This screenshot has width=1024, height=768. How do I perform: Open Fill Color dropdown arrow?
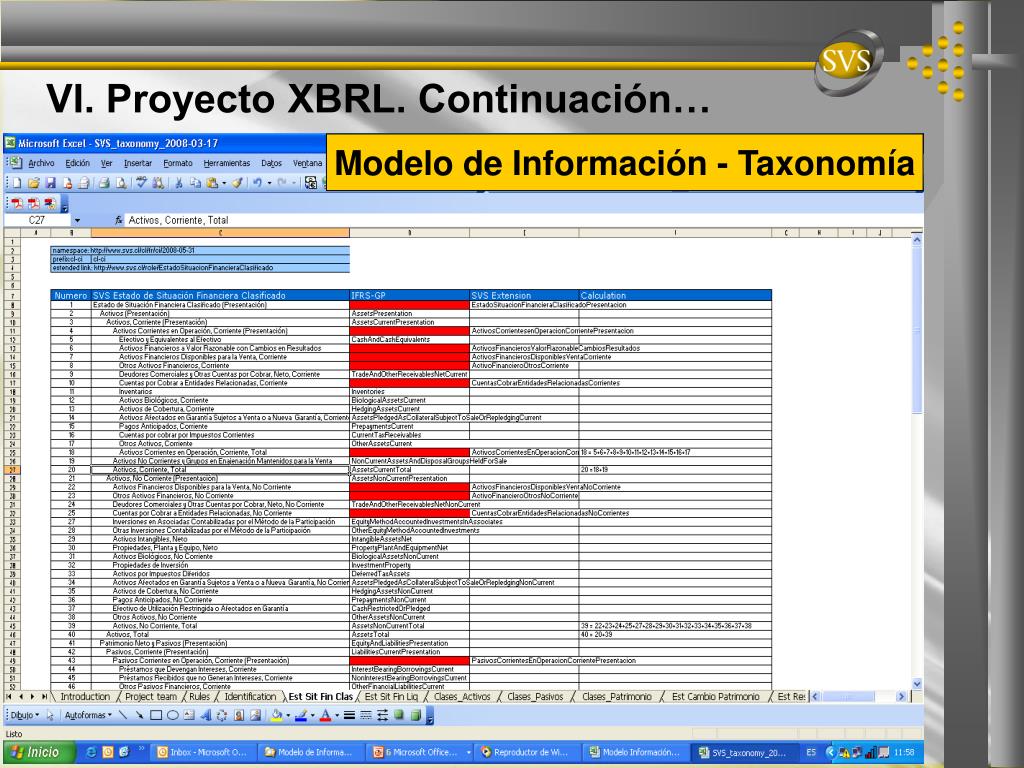tap(288, 715)
